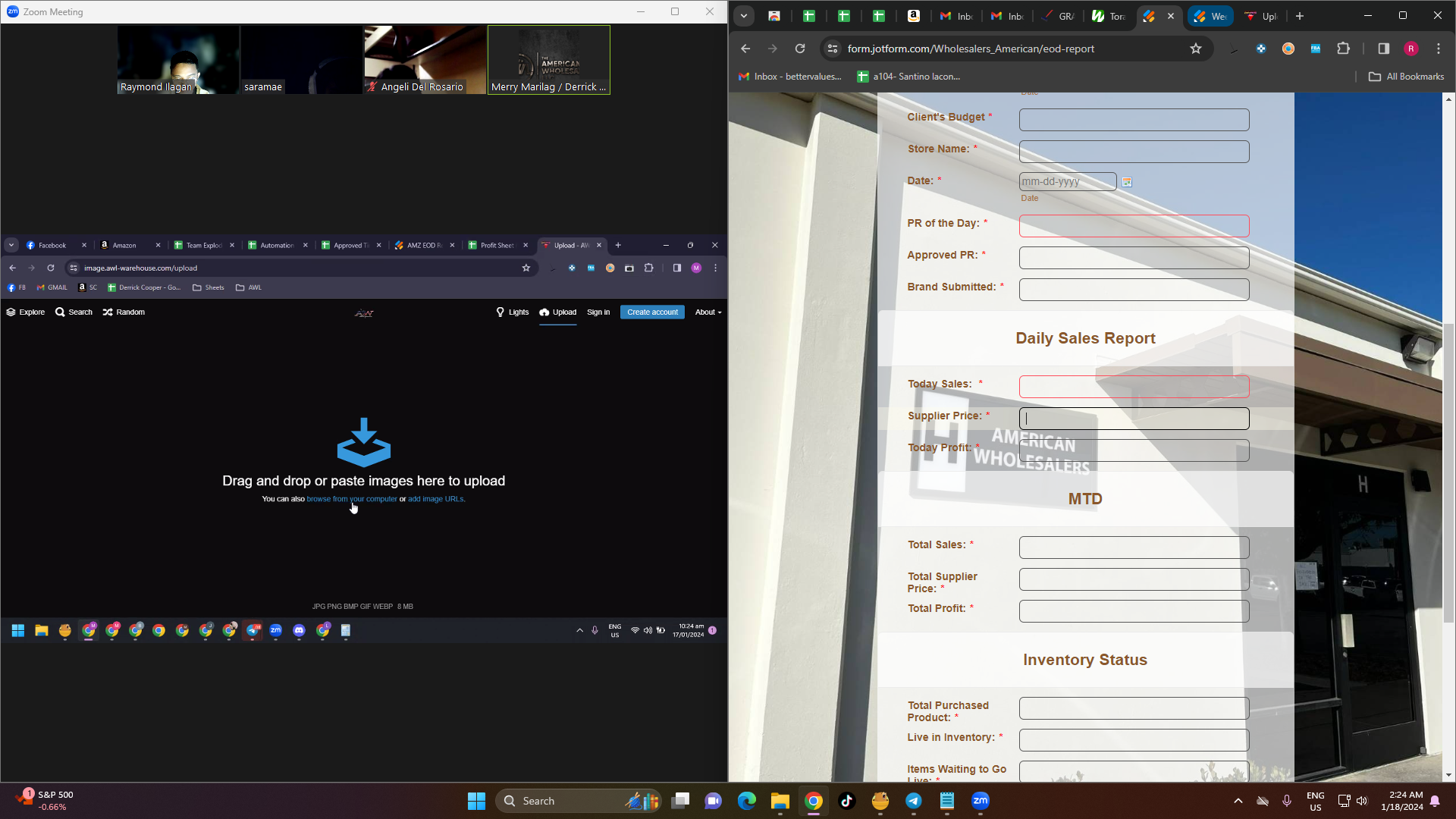Open Notepad from the taskbar

click(947, 801)
